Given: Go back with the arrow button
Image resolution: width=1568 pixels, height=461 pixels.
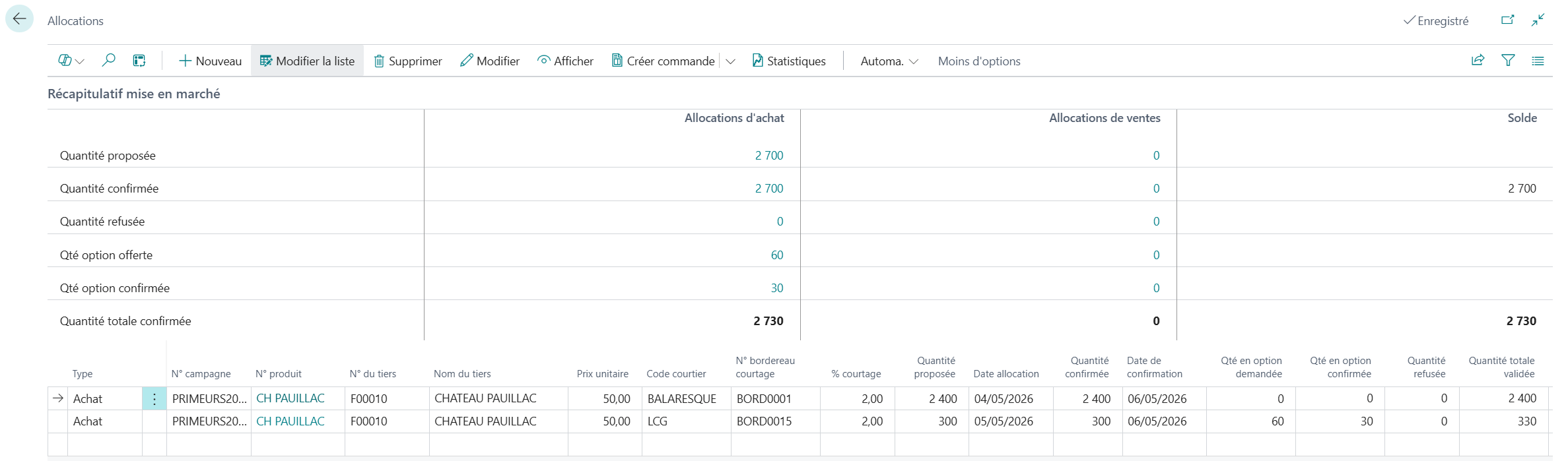Looking at the screenshot, I should coord(19,19).
